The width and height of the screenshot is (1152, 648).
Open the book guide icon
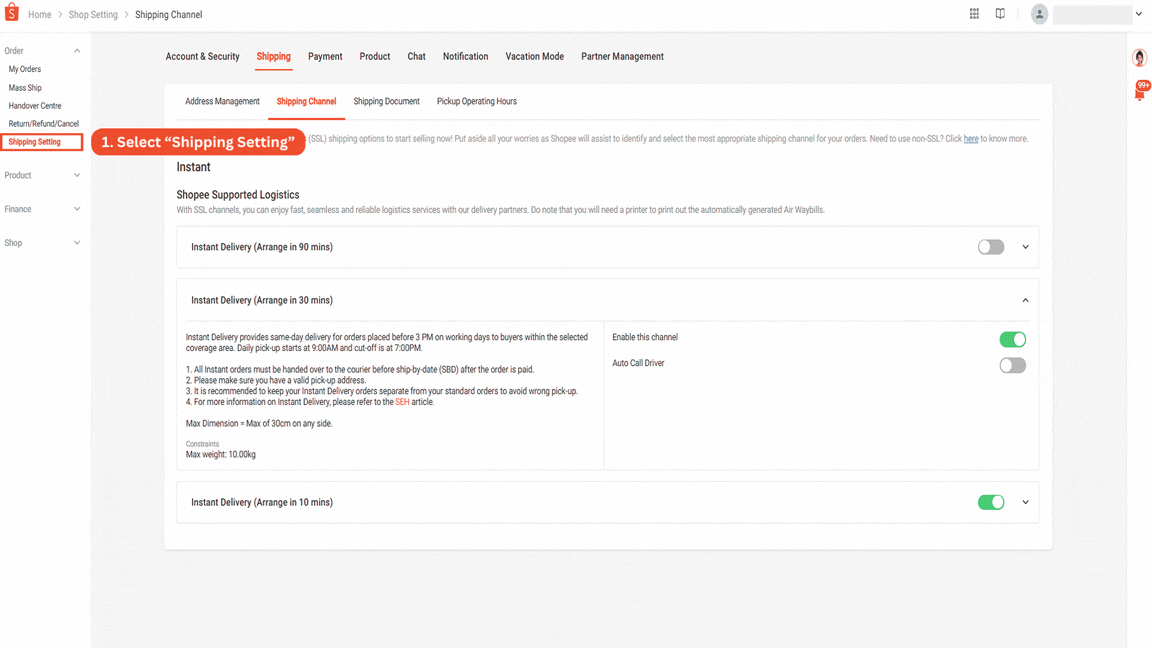coord(1000,14)
